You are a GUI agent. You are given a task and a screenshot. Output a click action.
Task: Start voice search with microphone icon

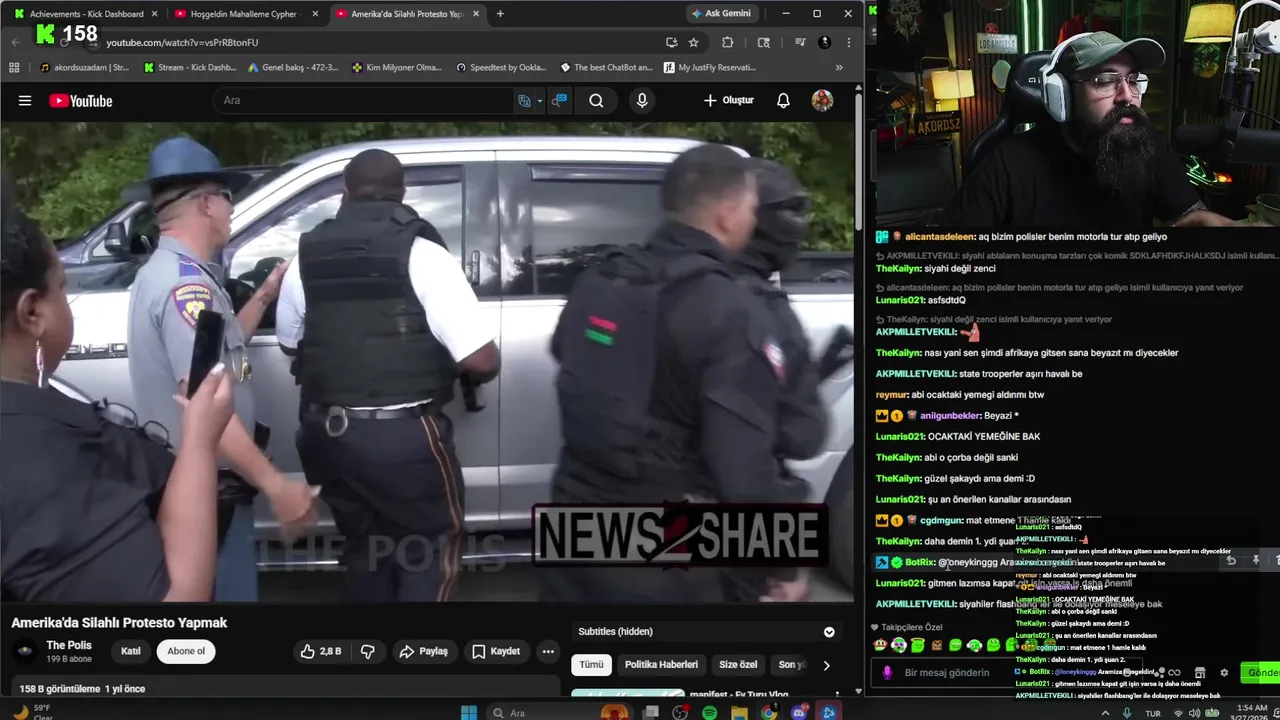(642, 100)
